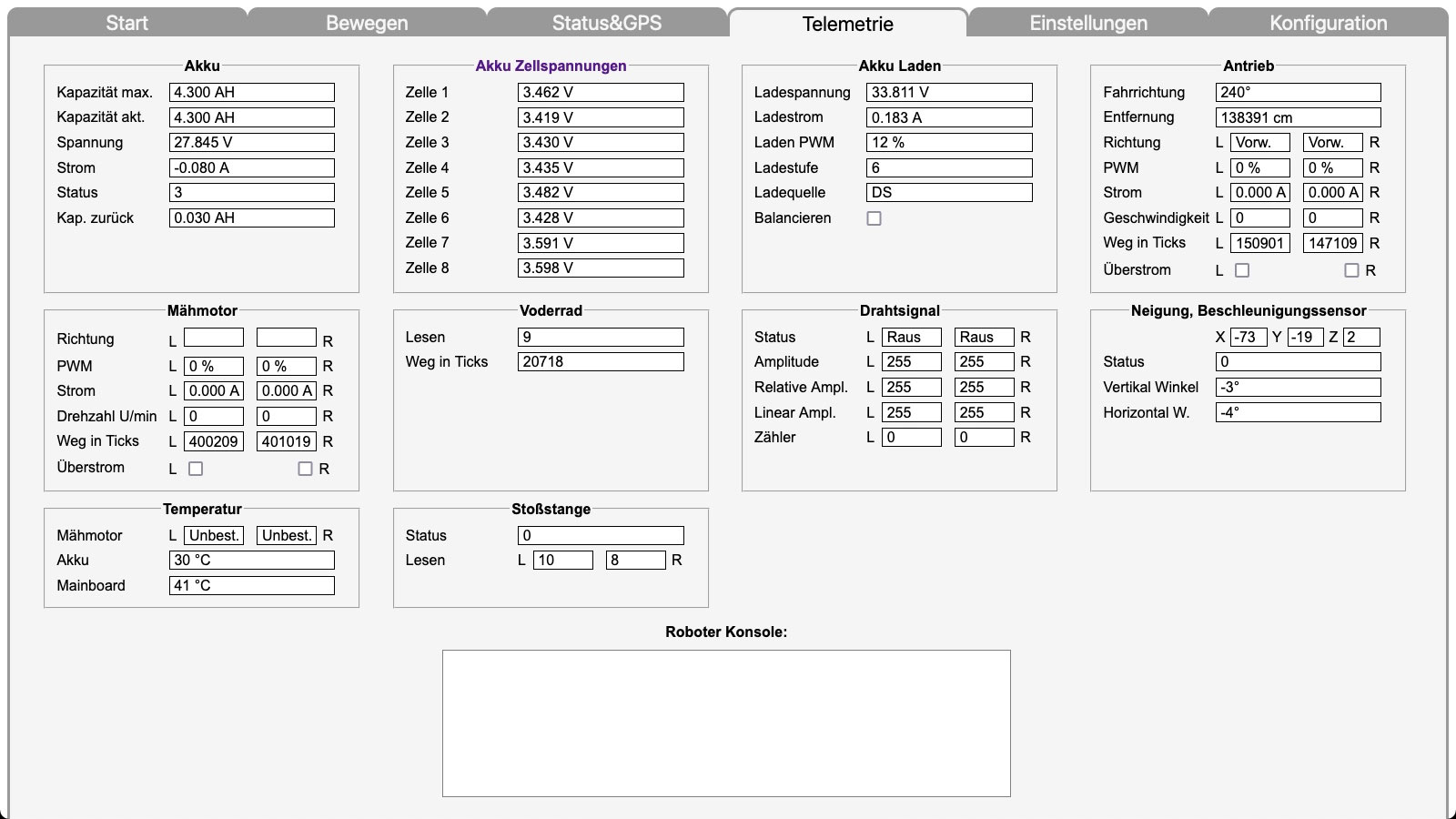Toggle Antrieb Überstrom left checkbox
This screenshot has width=1456, height=819.
(x=1242, y=270)
